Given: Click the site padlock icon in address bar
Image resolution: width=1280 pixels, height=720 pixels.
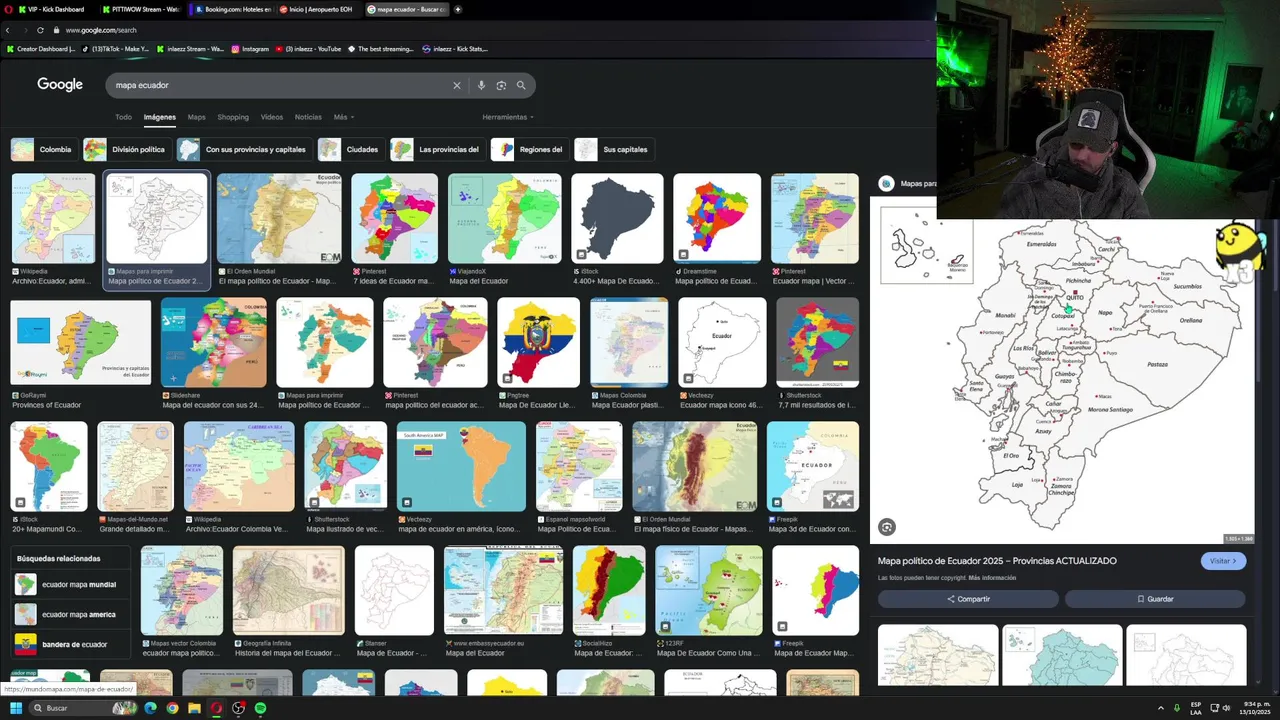Looking at the screenshot, I should click(x=56, y=30).
